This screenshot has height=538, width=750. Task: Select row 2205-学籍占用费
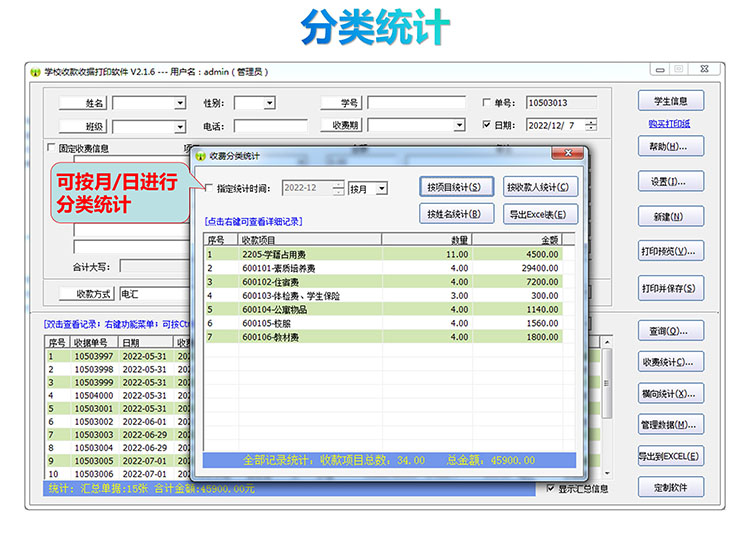[x=384, y=254]
